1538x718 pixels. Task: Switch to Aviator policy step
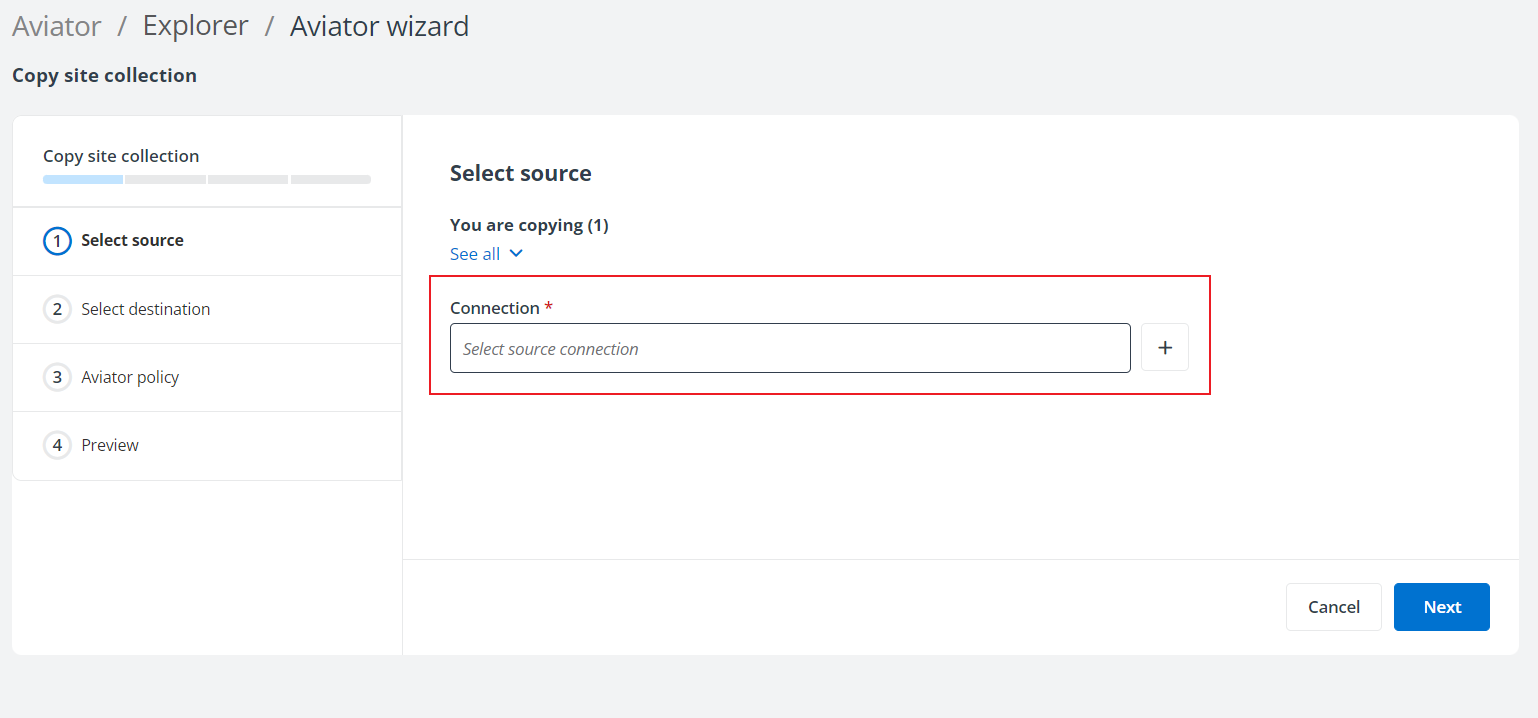pyautogui.click(x=130, y=377)
